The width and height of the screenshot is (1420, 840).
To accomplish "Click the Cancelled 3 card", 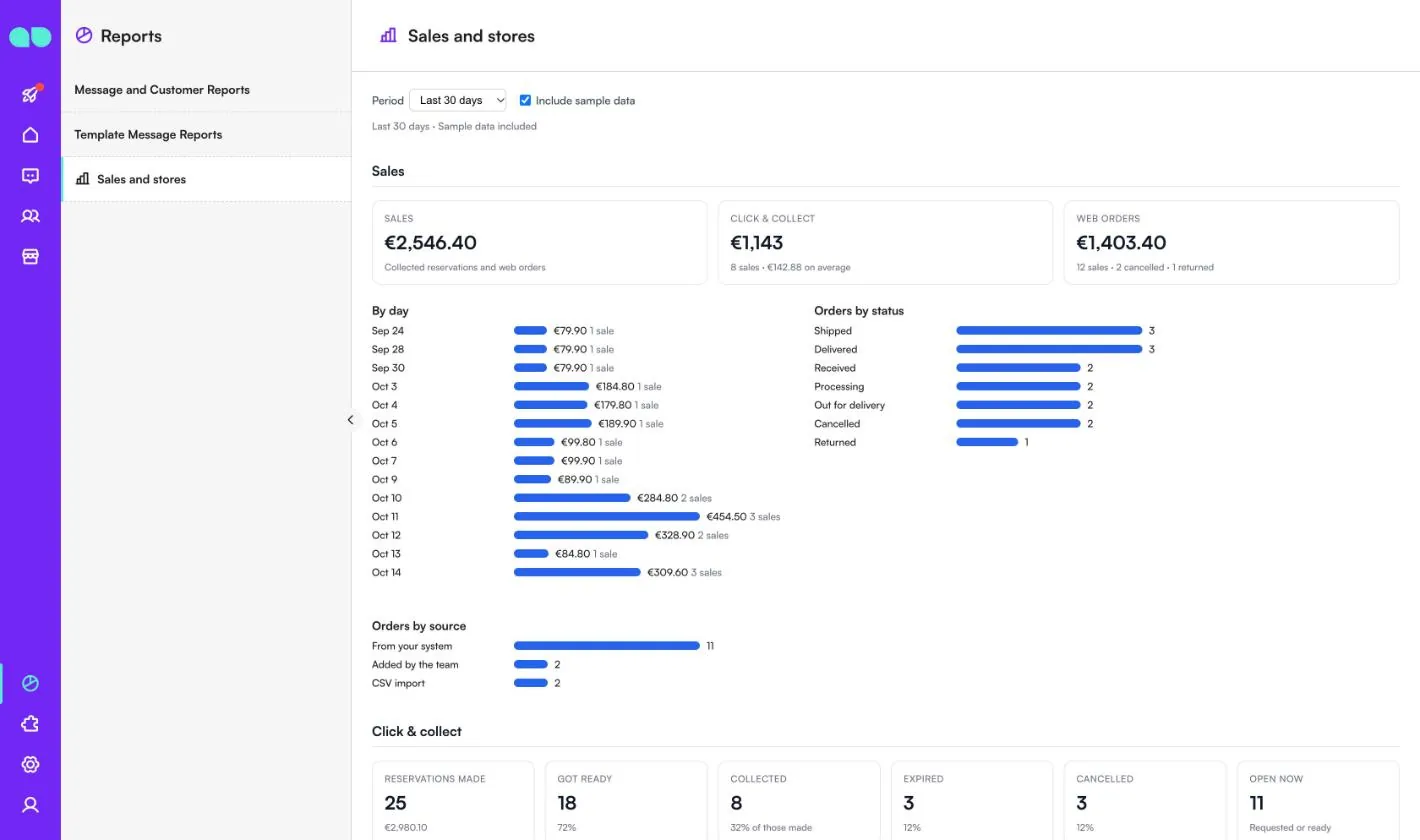I will (x=1145, y=800).
